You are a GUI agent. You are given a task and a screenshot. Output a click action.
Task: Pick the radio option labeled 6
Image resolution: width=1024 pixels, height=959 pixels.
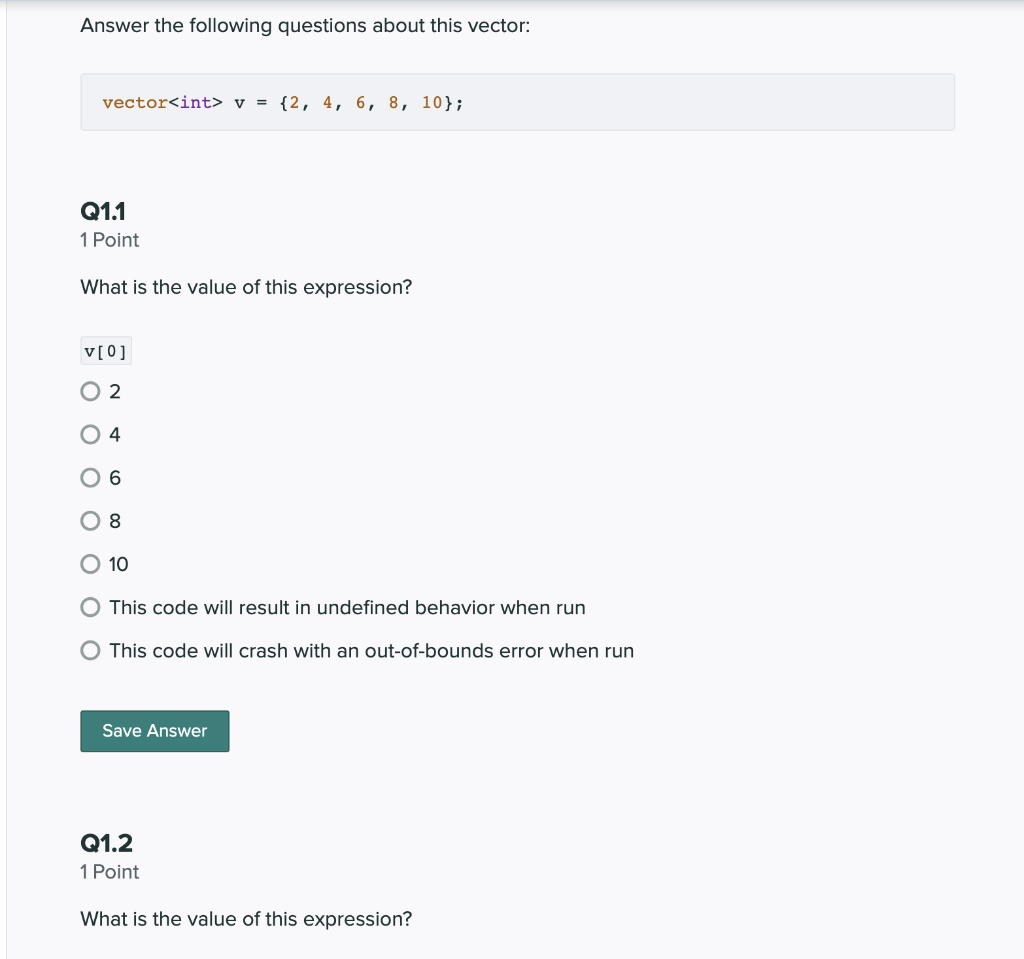(x=90, y=478)
